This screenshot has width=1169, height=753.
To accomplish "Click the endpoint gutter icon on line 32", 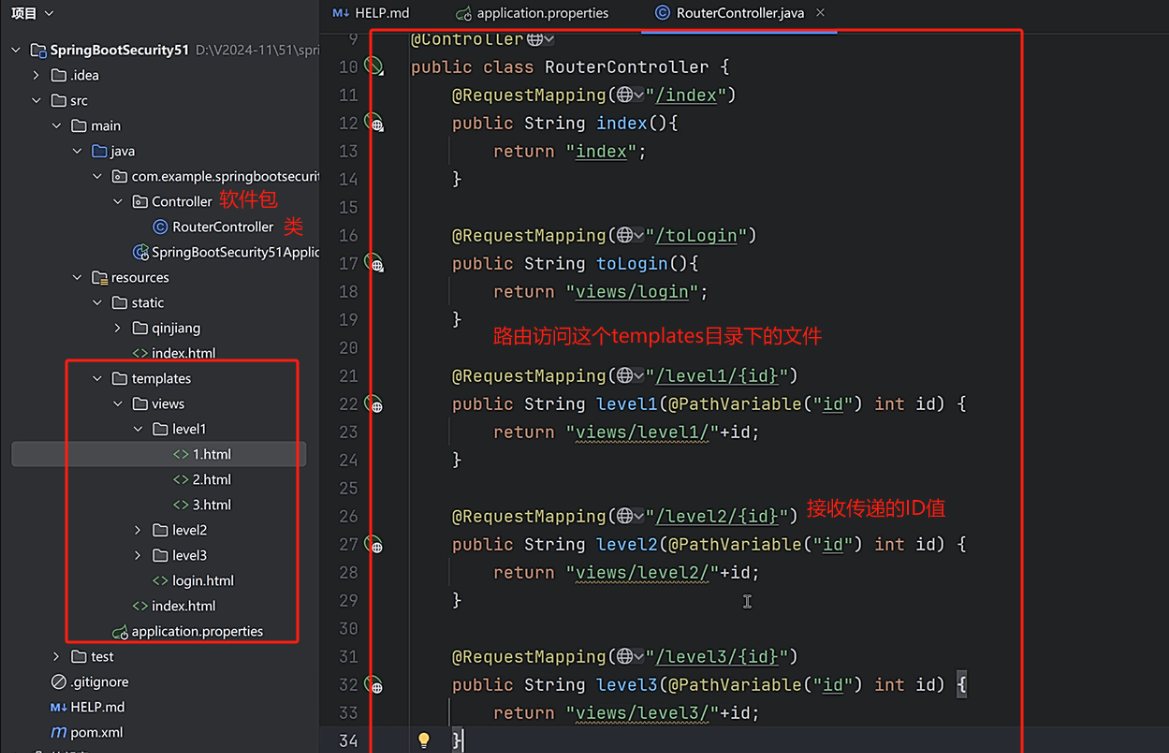I will (x=374, y=684).
